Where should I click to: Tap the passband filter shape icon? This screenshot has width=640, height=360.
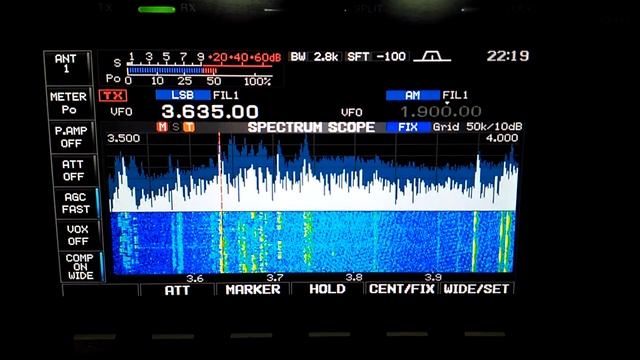432,56
